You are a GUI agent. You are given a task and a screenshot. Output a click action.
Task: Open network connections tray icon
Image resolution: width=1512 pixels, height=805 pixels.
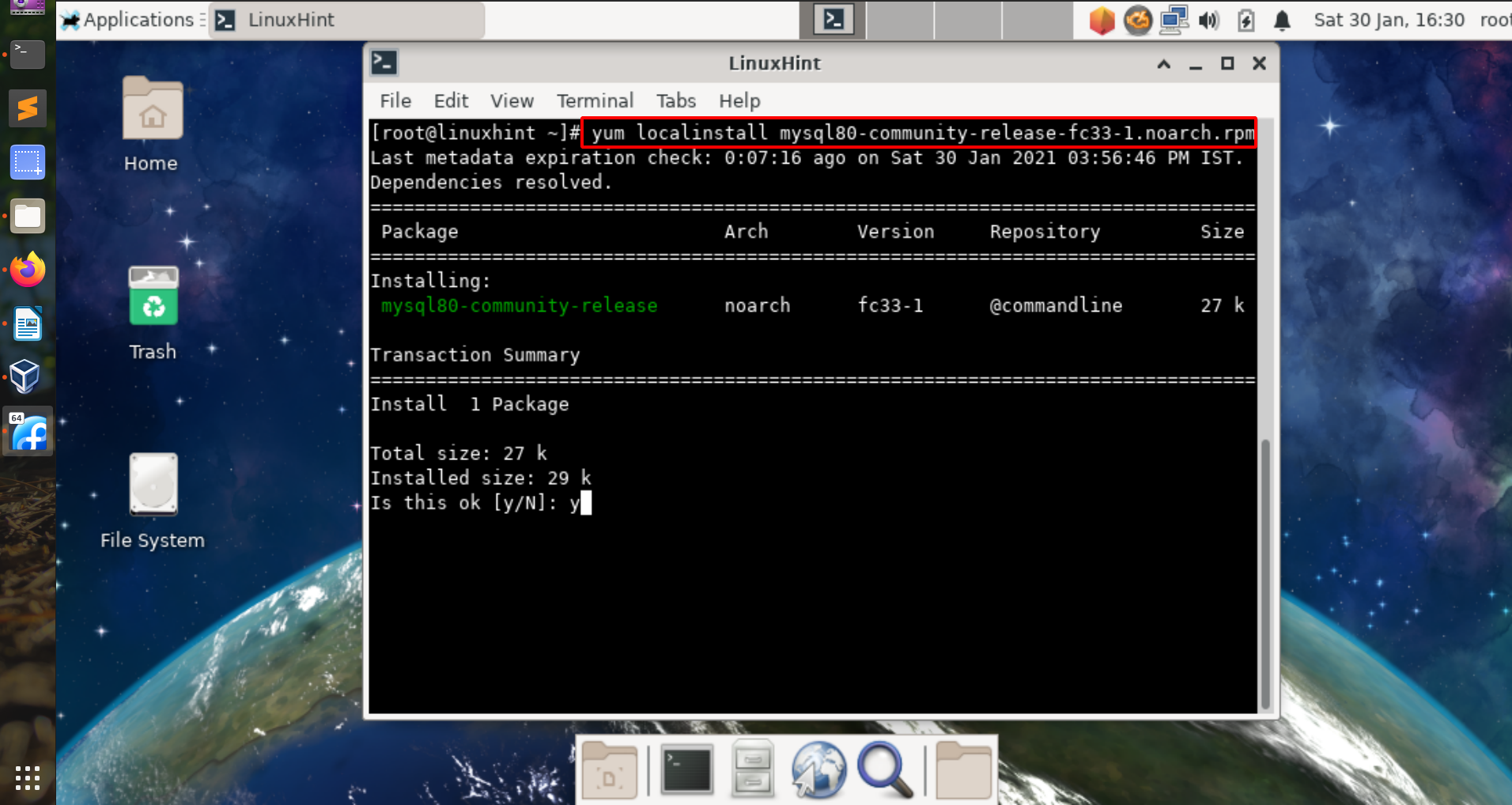(x=1174, y=20)
